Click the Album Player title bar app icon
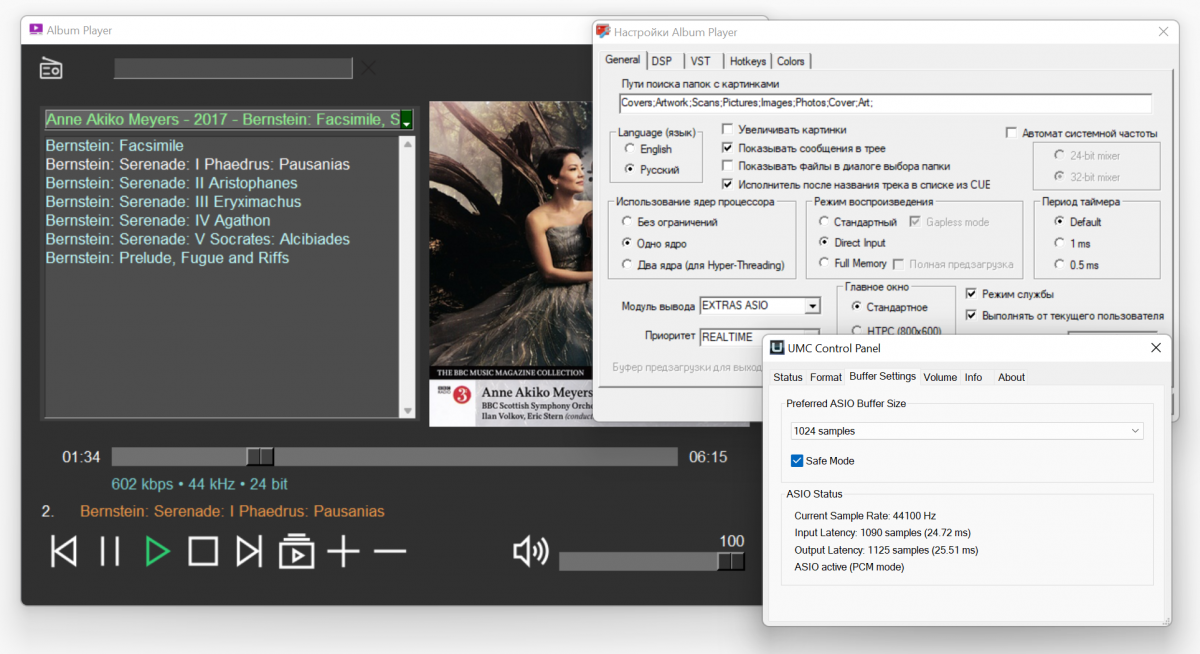This screenshot has height=654, width=1200. 36,30
